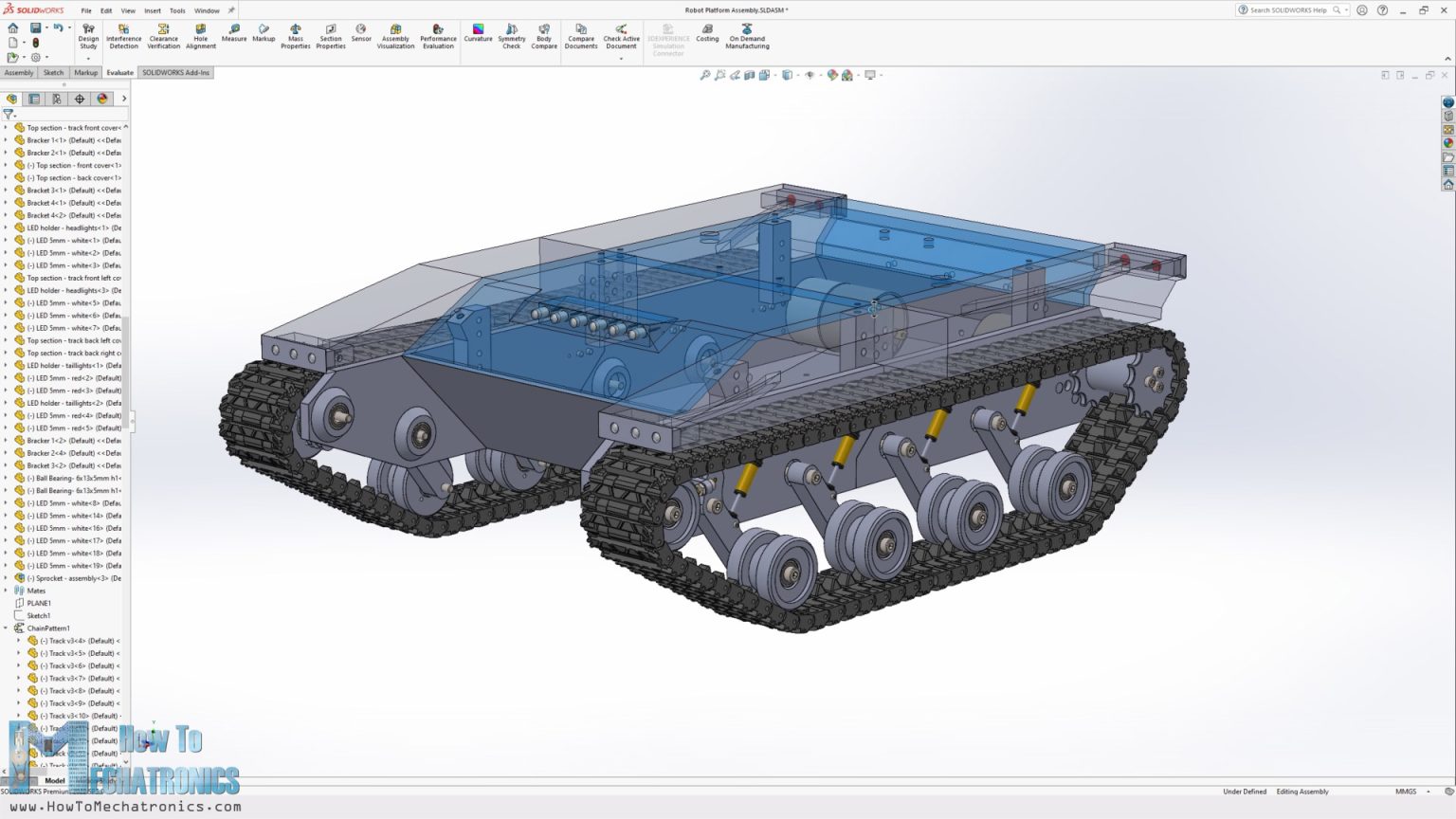Image resolution: width=1456 pixels, height=819 pixels.
Task: Run the Interference Detection tool
Action: [123, 36]
